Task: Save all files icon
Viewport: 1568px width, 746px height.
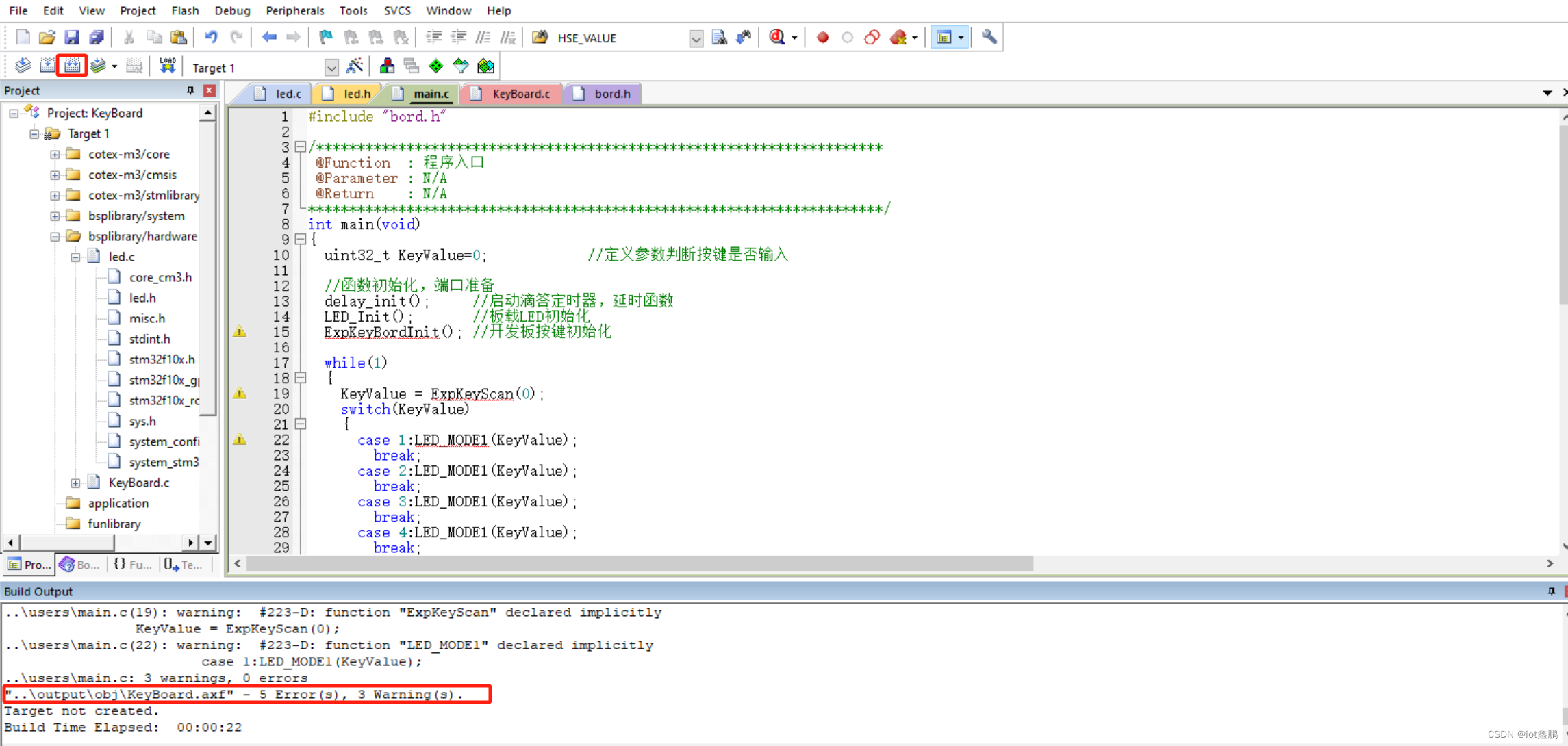Action: point(97,38)
